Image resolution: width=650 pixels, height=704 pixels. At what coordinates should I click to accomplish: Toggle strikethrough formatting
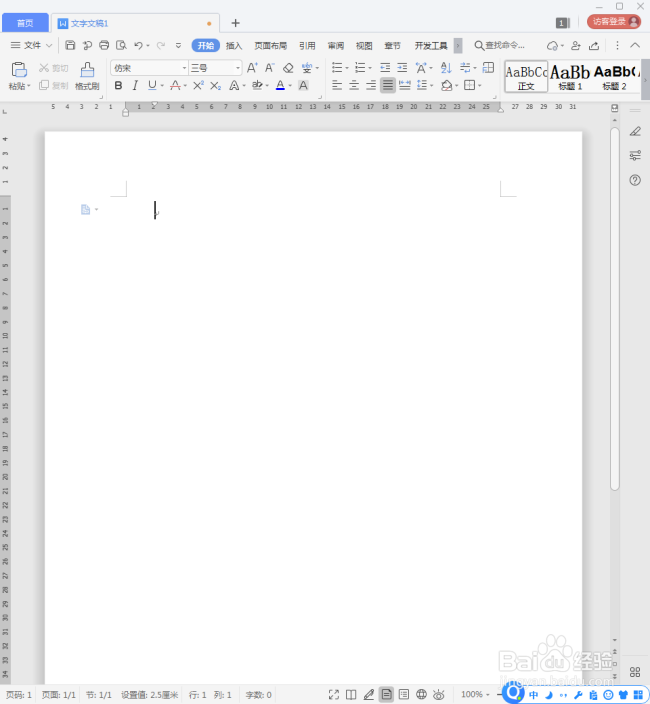pos(176,85)
